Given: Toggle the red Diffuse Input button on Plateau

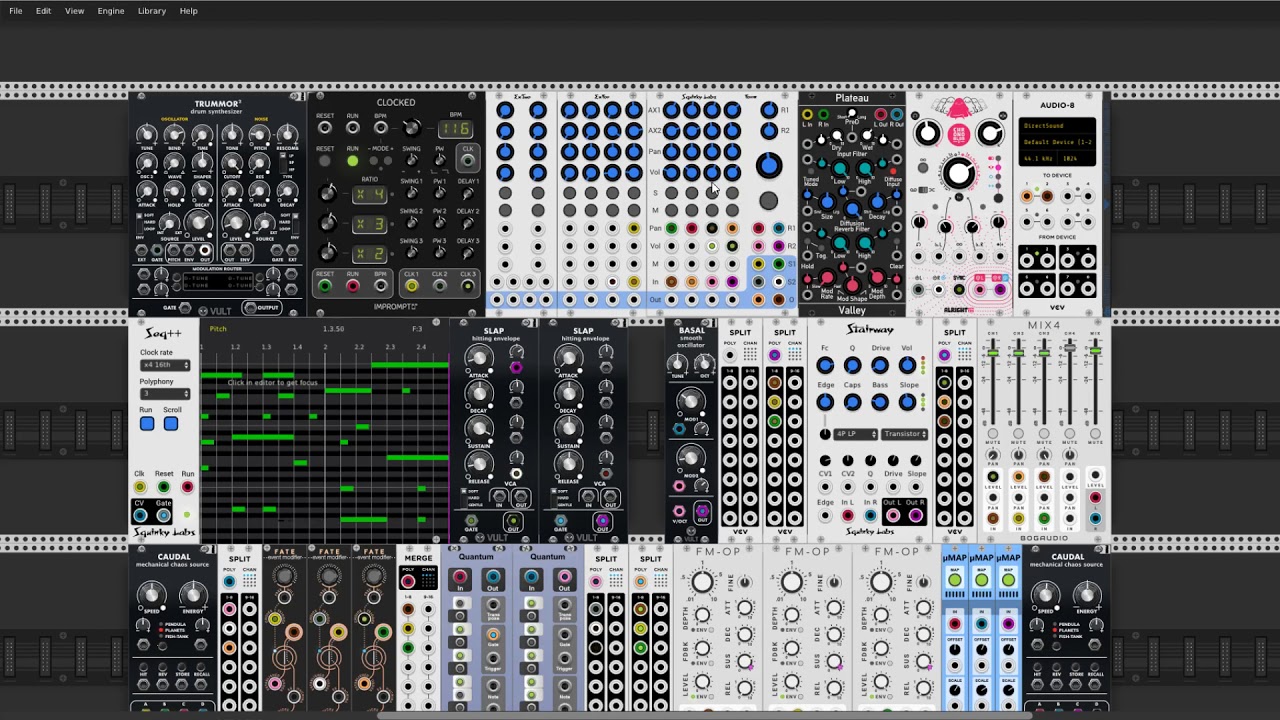Looking at the screenshot, I should (x=892, y=173).
